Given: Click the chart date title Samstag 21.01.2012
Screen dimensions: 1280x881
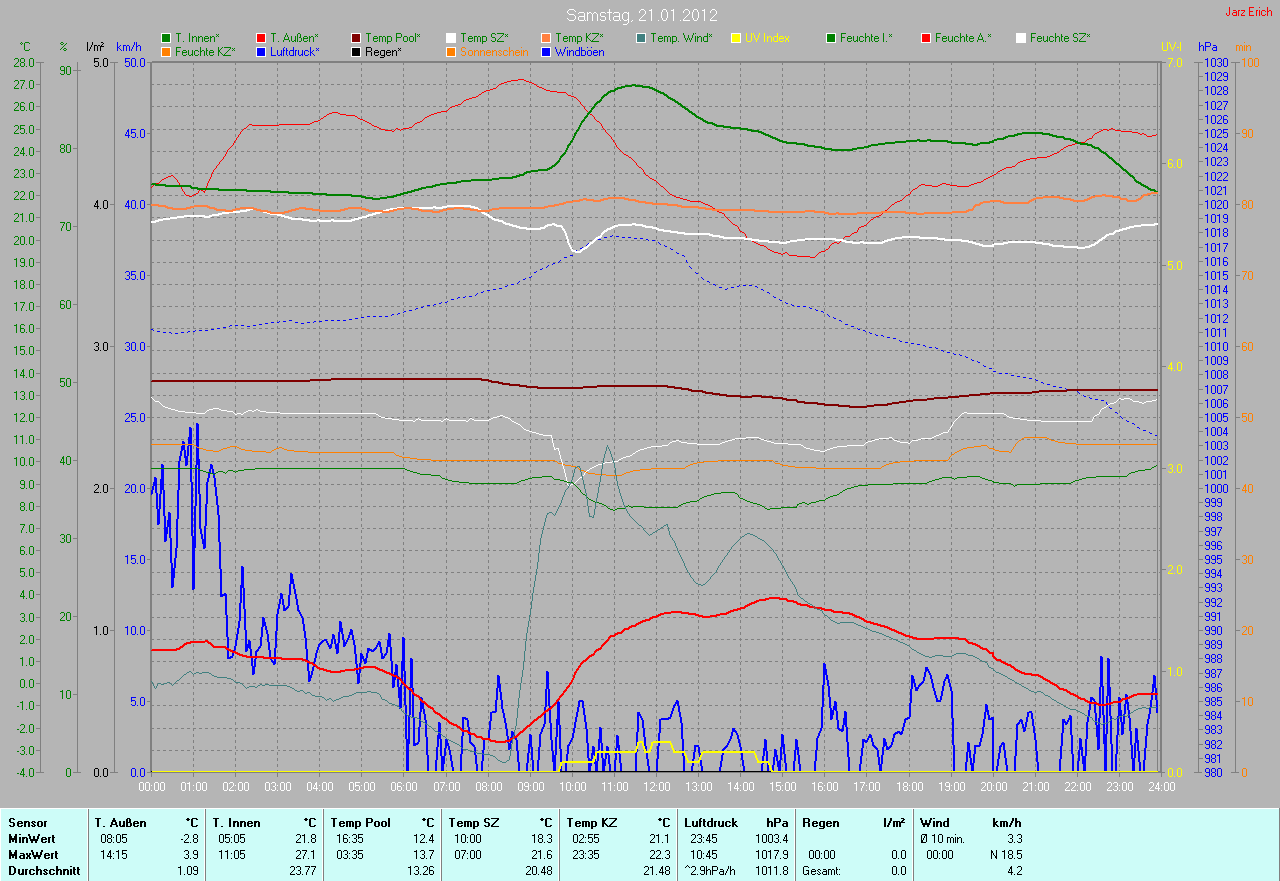Looking at the screenshot, I should [x=638, y=15].
